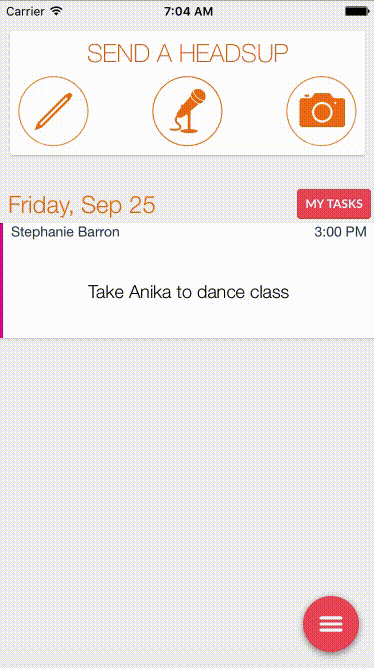The image size is (374, 668).
Task: Open the red hamburger menu button
Action: (331, 624)
